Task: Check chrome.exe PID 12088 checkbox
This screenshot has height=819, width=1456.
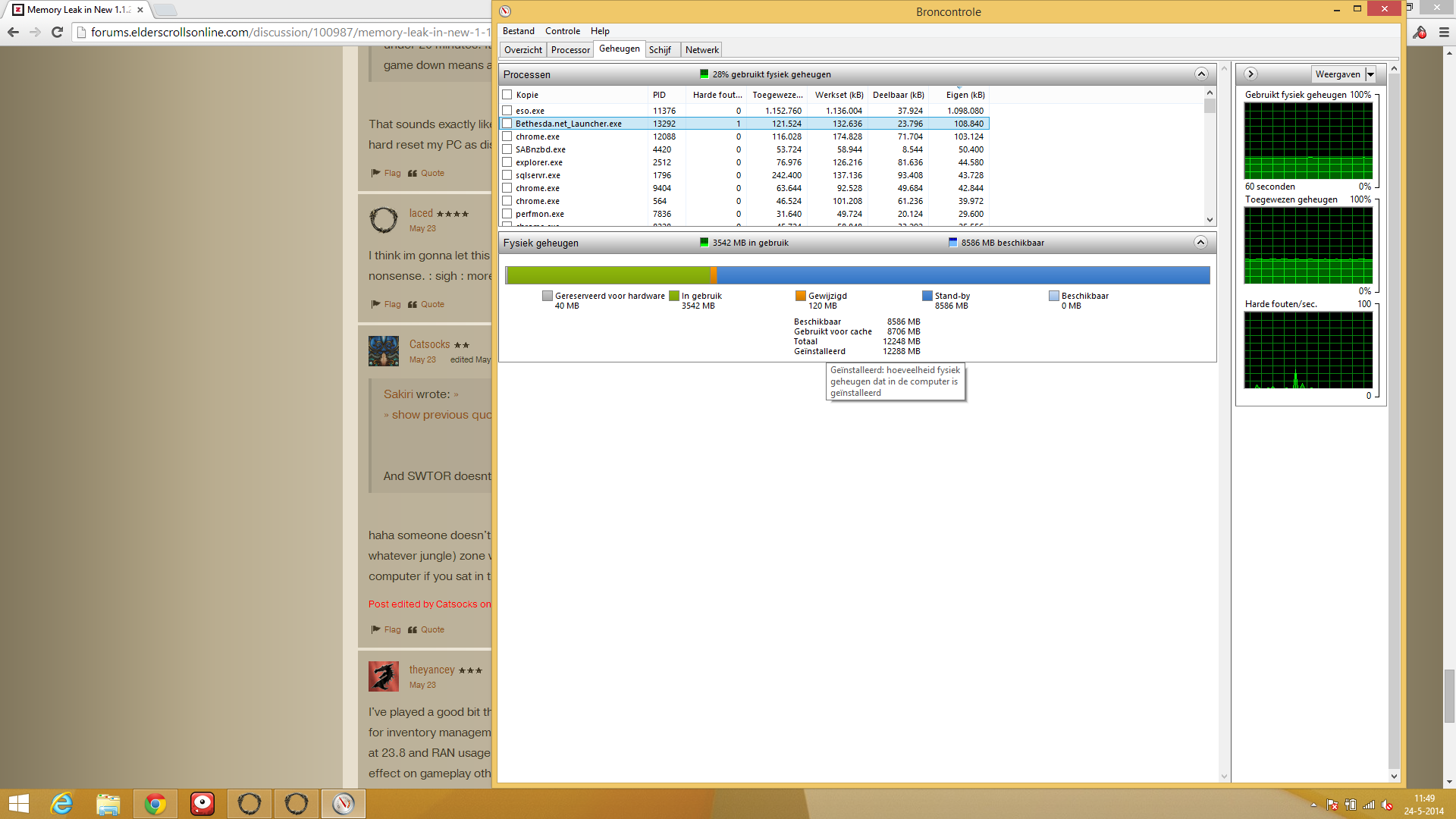Action: point(507,136)
